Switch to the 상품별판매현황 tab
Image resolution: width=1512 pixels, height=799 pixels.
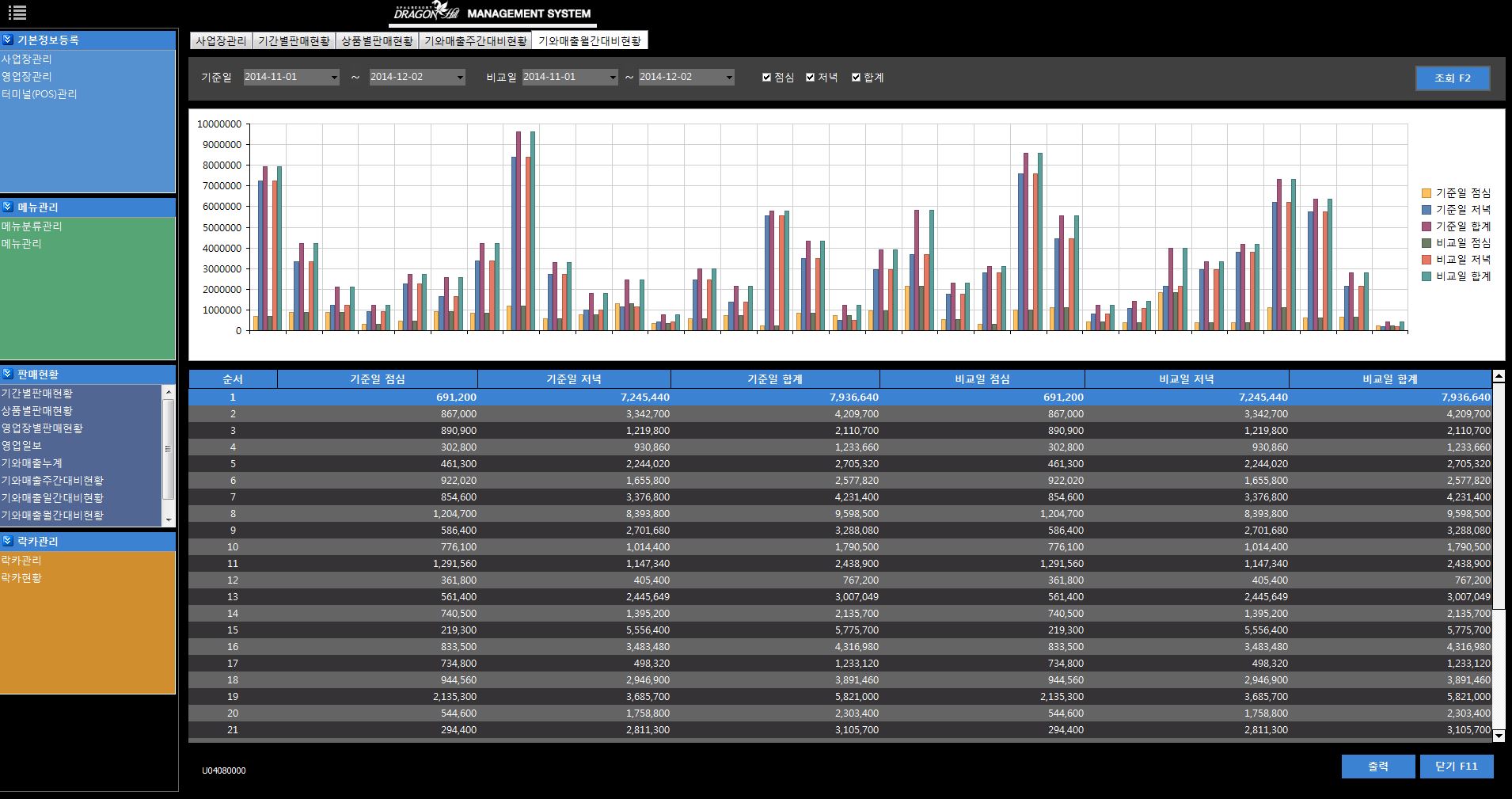click(x=377, y=40)
